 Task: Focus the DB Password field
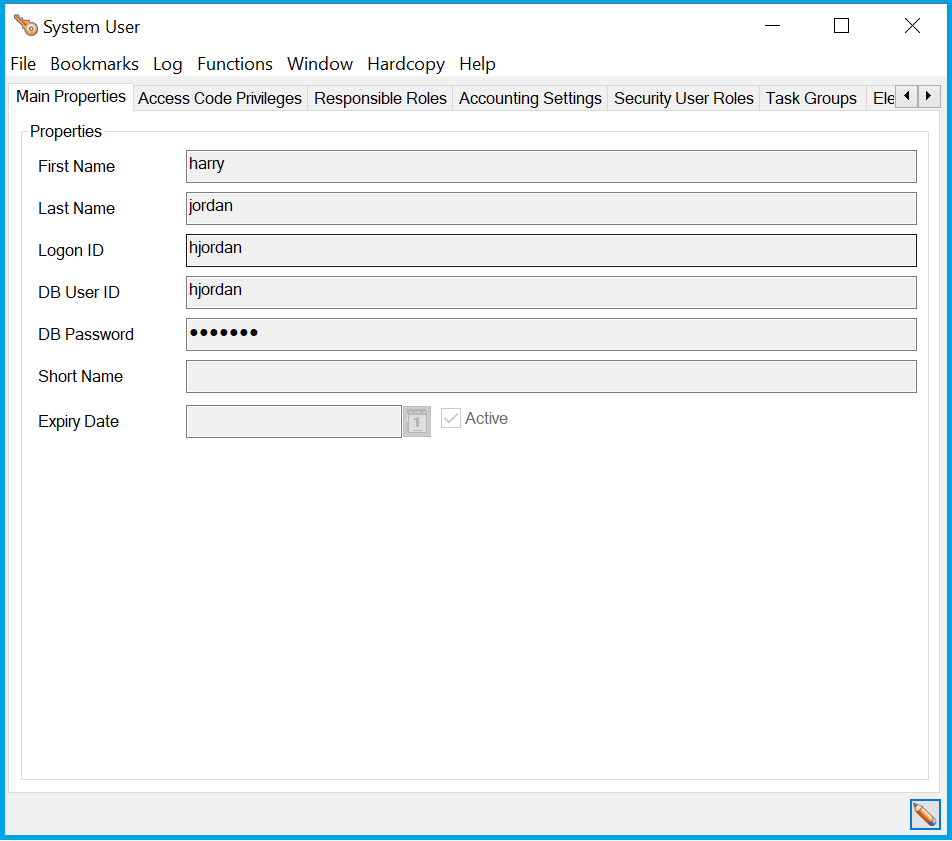[550, 334]
